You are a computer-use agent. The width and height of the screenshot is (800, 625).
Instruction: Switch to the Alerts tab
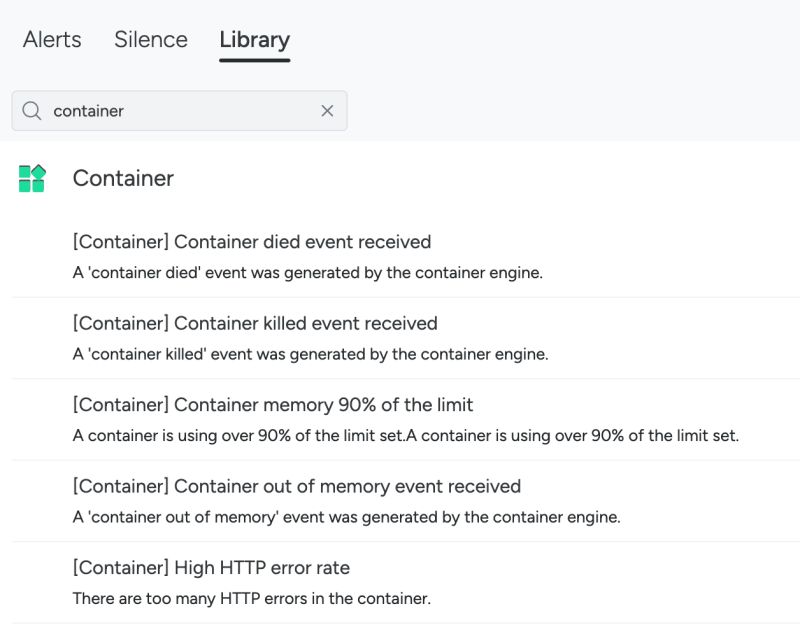pyautogui.click(x=52, y=40)
